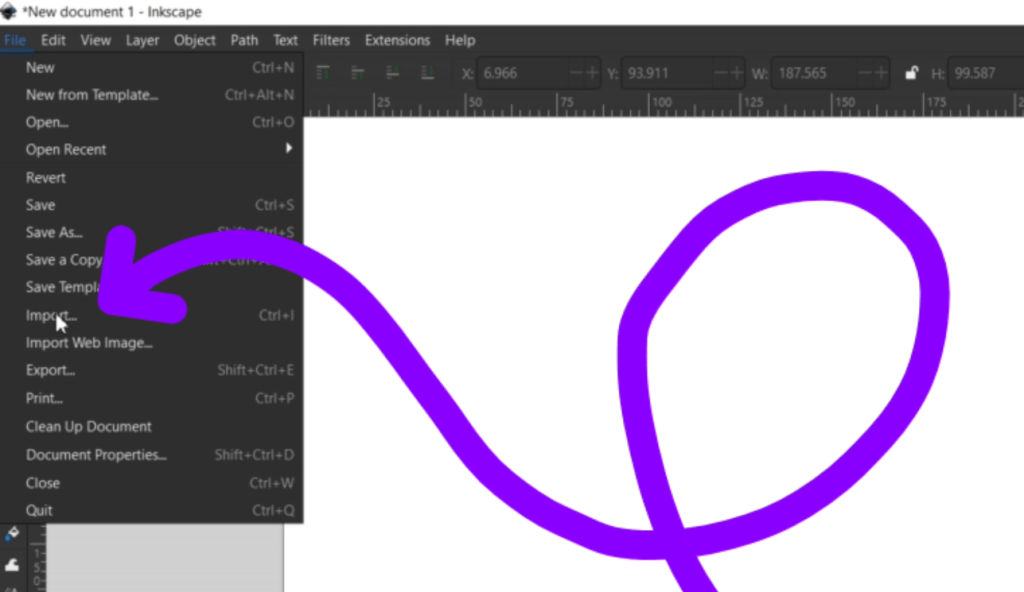Image resolution: width=1024 pixels, height=592 pixels.
Task: Choose Import... from the File menu
Action: coord(51,315)
